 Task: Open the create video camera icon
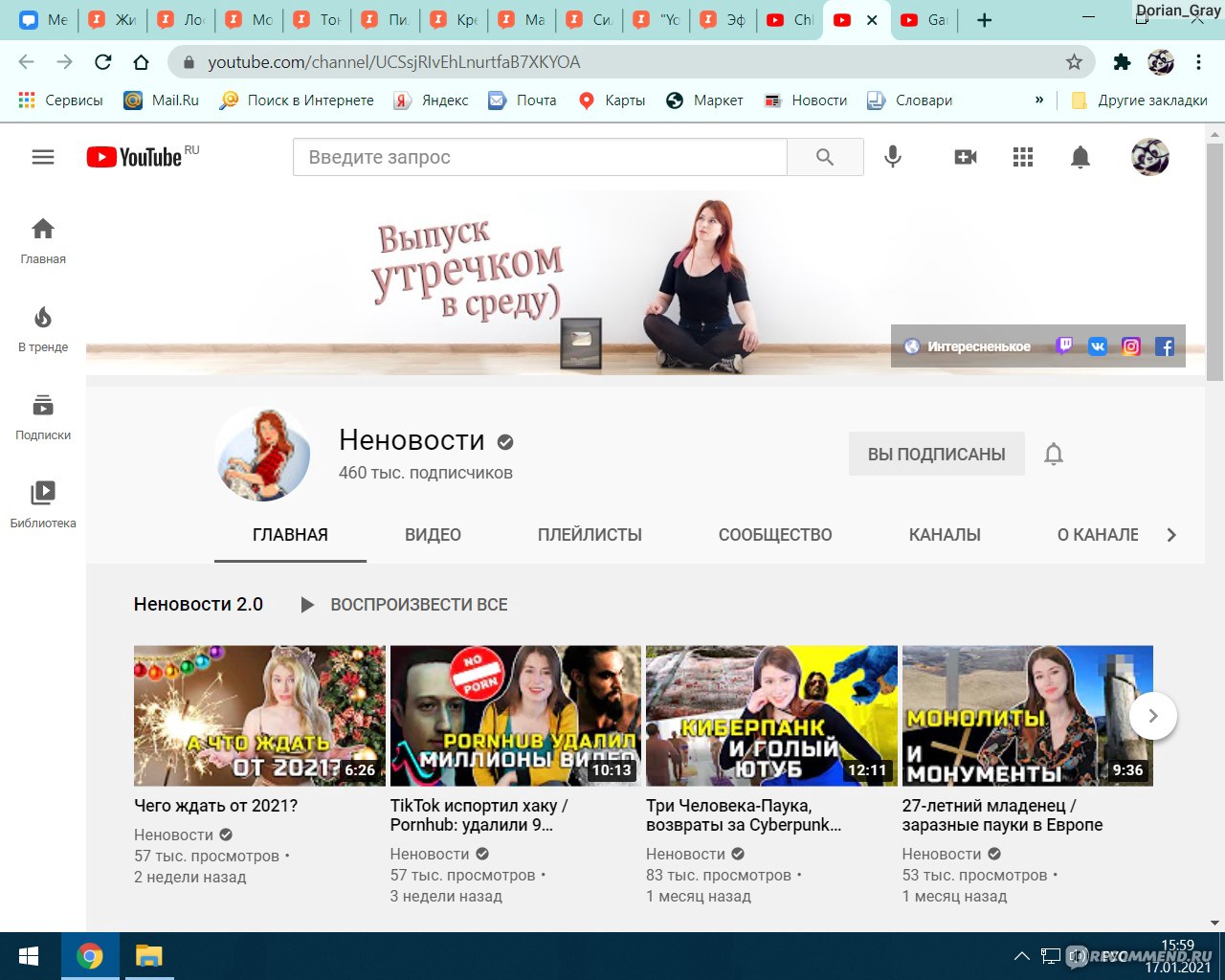[966, 157]
